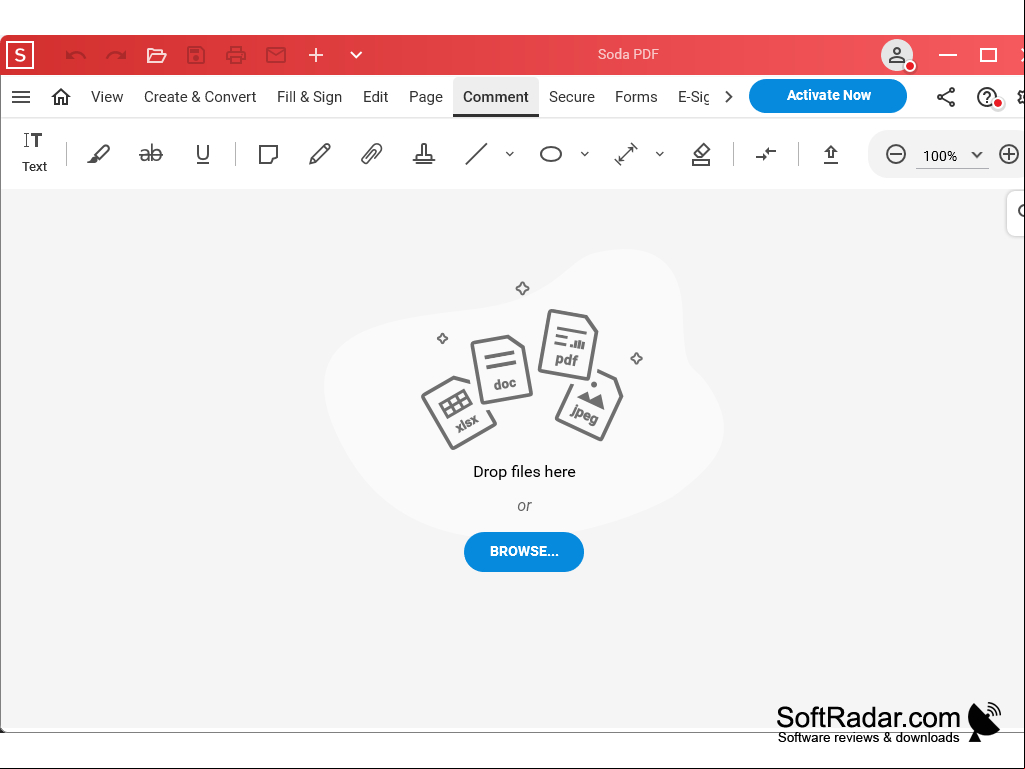Viewport: 1025px width, 769px height.
Task: Open the E-Sign tab
Action: pos(693,97)
